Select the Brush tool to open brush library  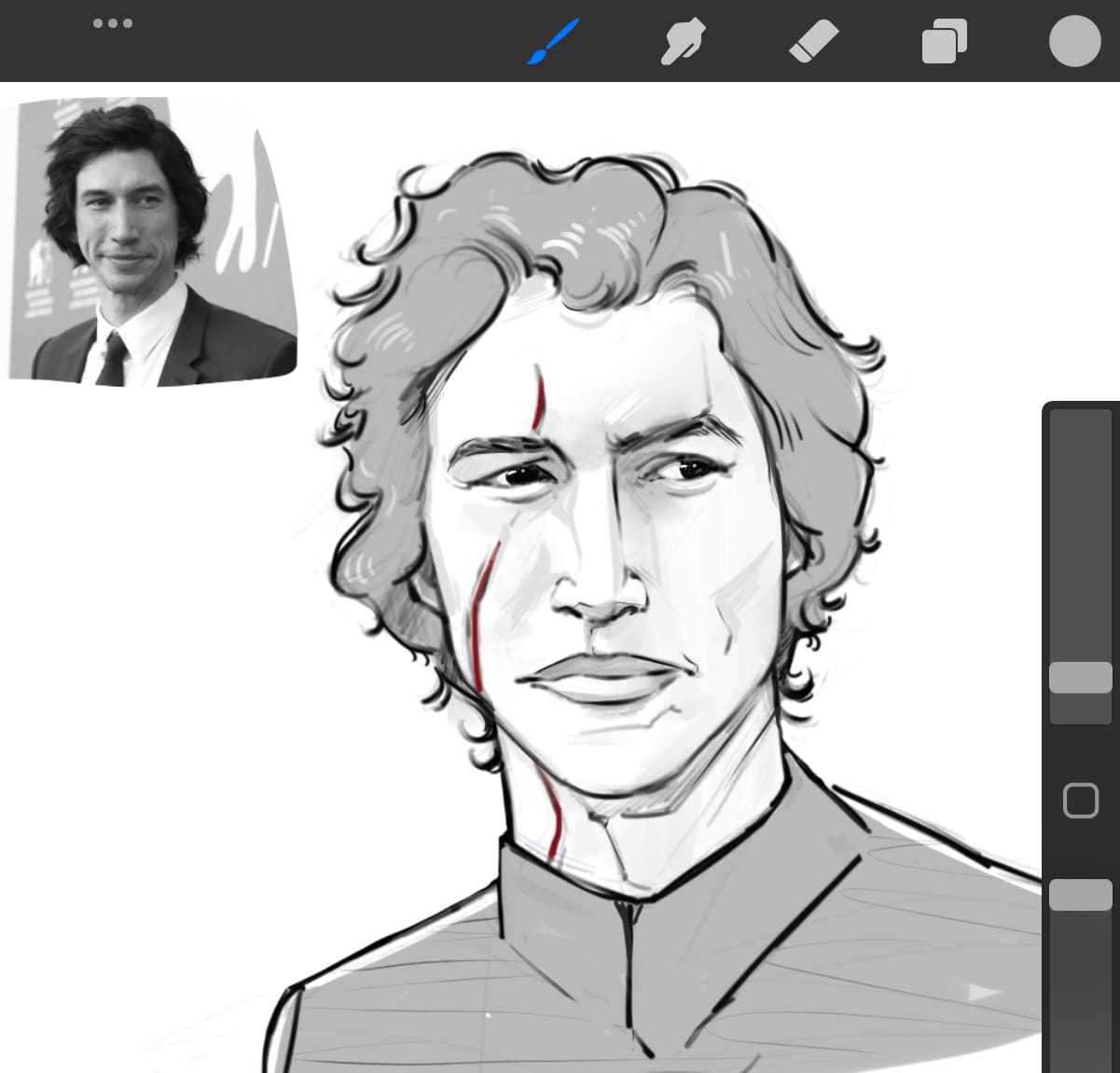pos(554,41)
